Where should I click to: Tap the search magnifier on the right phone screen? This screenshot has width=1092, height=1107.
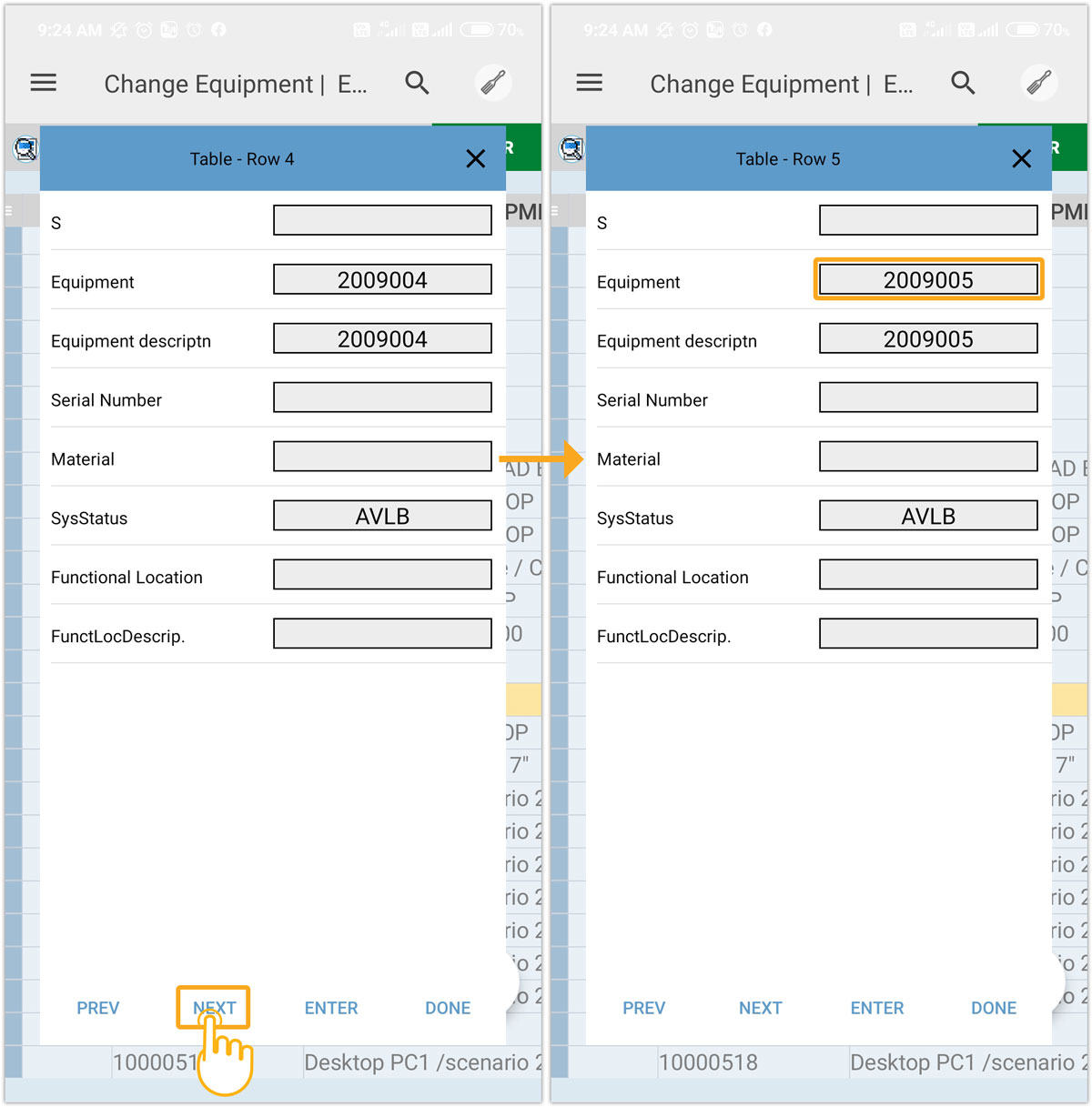pyautogui.click(x=963, y=84)
